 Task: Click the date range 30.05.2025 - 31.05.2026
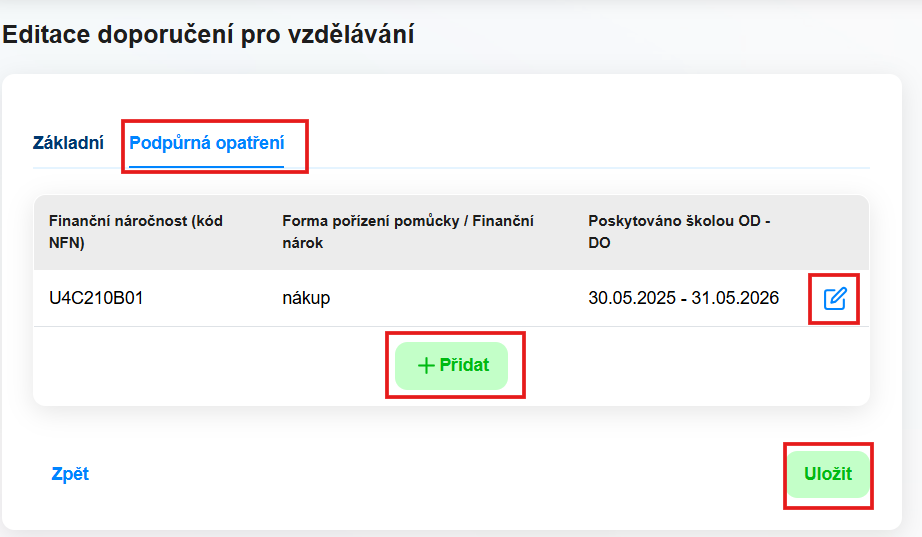pyautogui.click(x=683, y=298)
